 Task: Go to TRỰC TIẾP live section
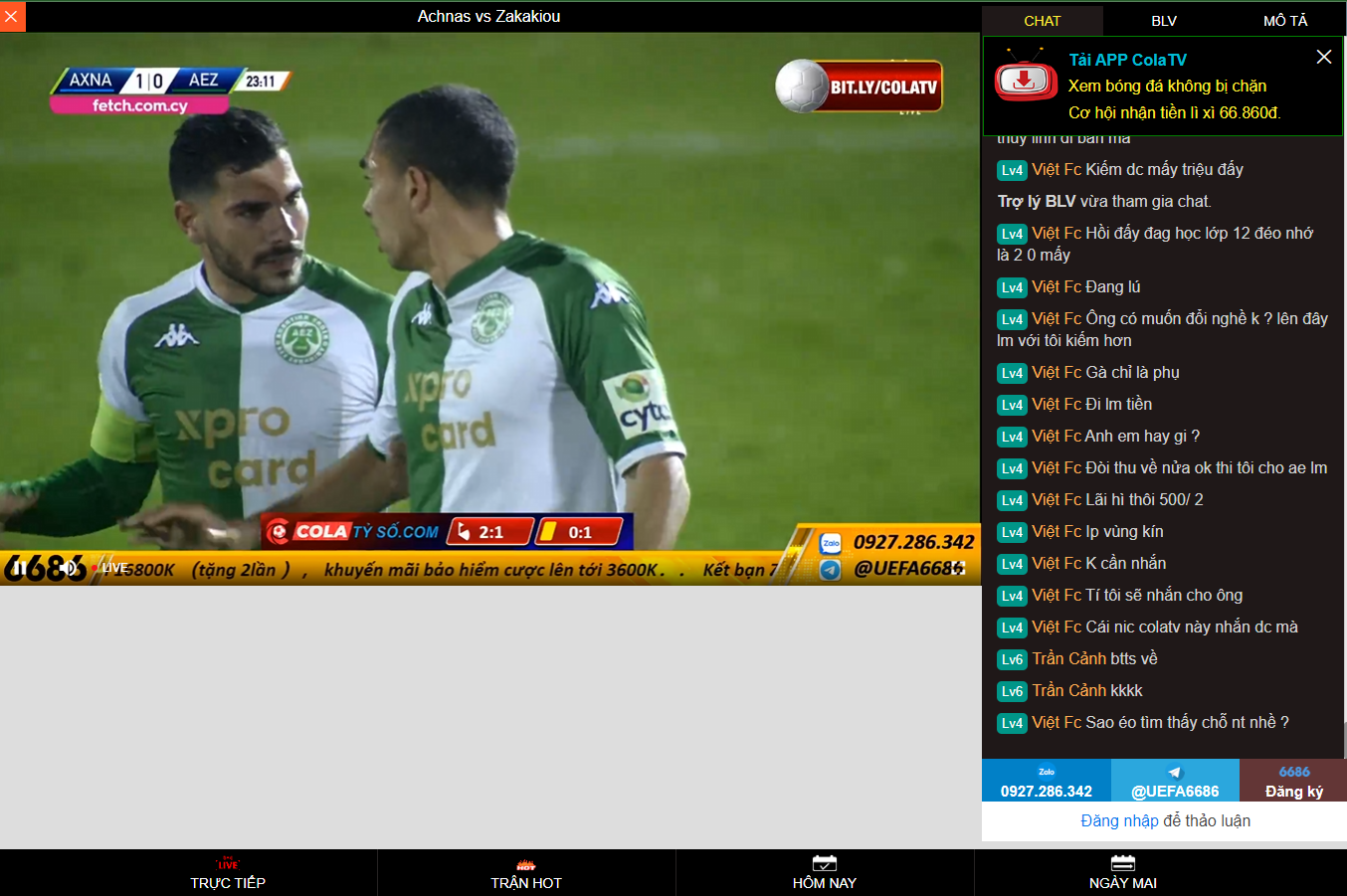point(228,873)
